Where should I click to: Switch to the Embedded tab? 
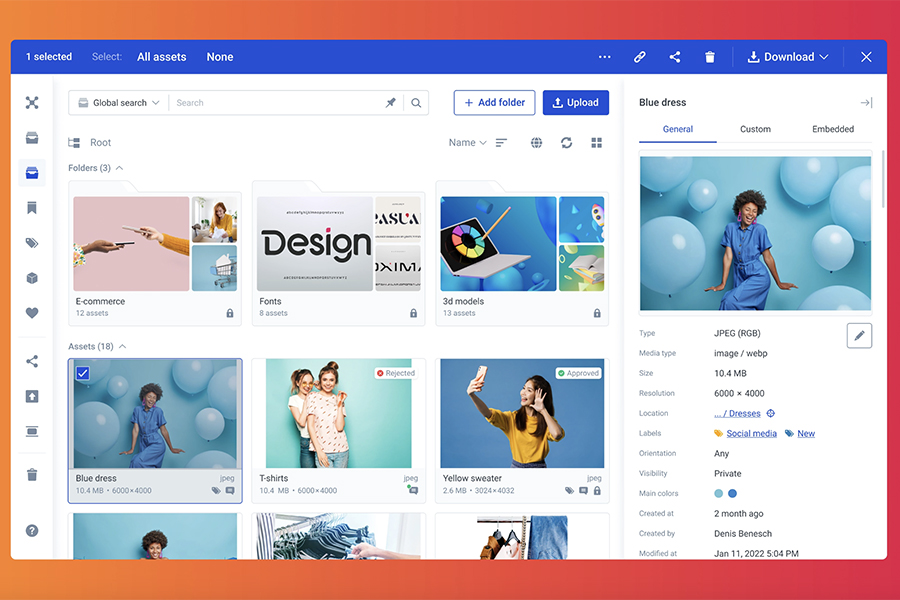click(x=833, y=129)
